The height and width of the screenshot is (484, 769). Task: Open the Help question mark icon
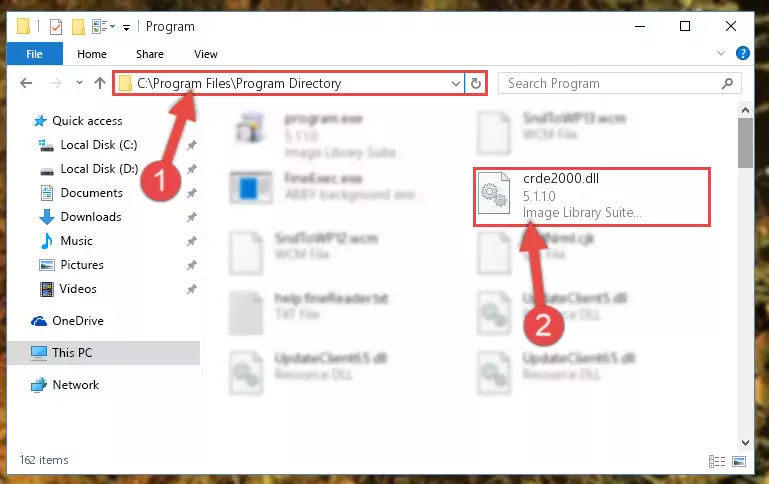coord(743,53)
